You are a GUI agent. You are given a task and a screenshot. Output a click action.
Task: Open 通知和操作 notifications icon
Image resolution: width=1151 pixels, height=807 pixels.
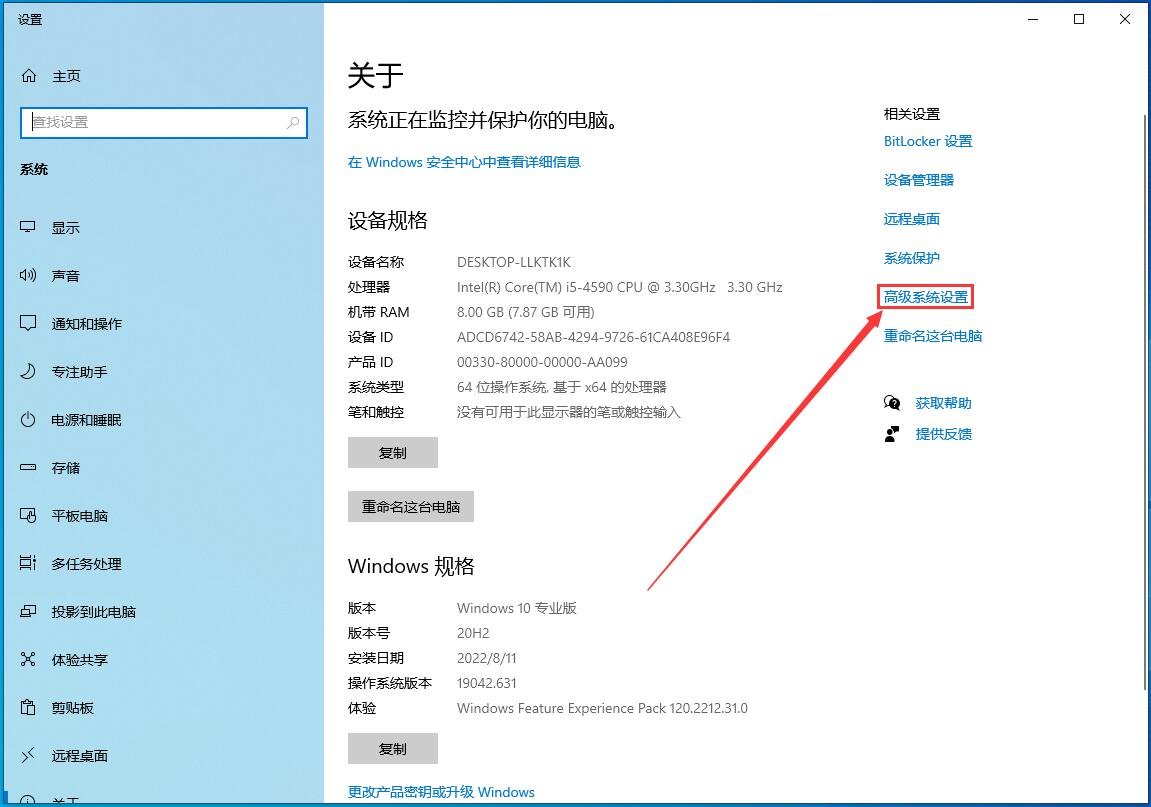[29, 324]
